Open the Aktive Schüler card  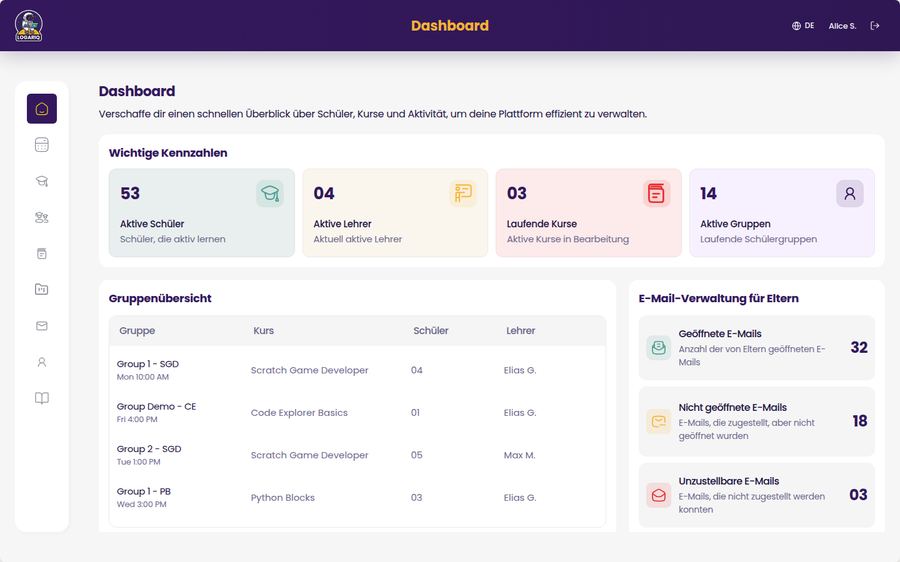[201, 212]
